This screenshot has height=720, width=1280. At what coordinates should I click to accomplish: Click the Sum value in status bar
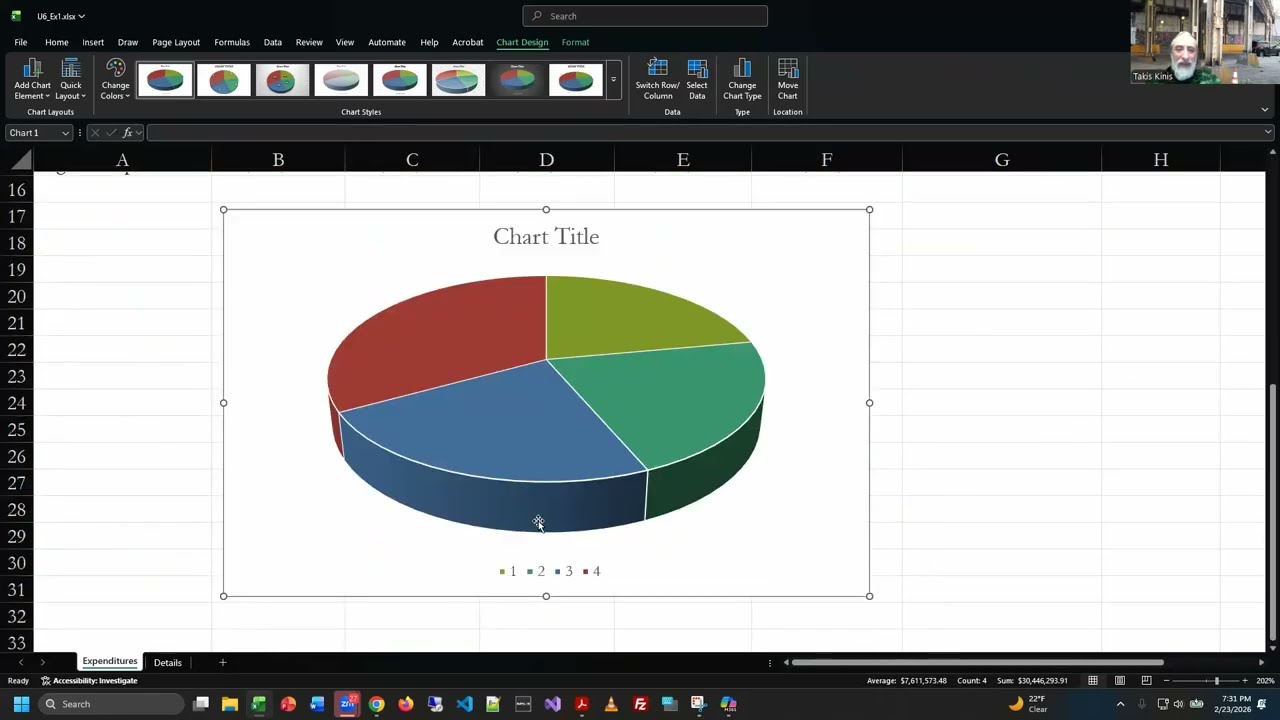click(1032, 681)
